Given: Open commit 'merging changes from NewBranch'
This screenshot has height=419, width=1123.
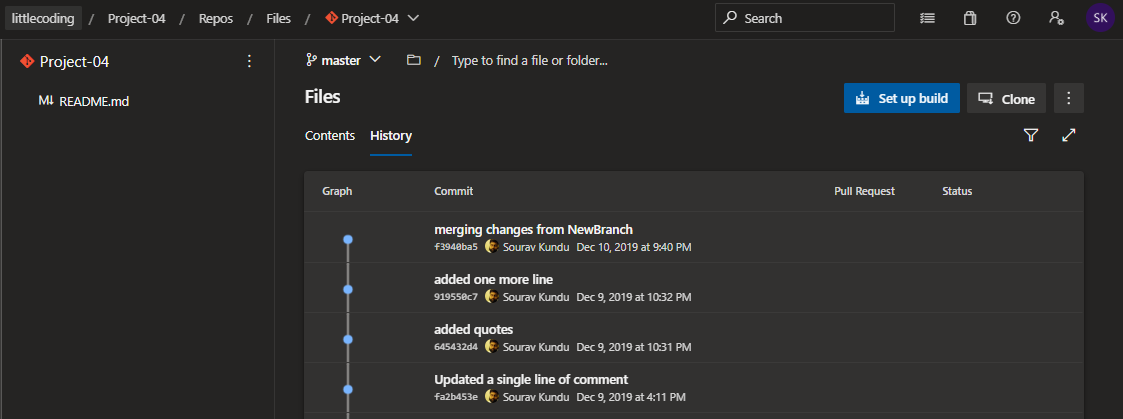Looking at the screenshot, I should coord(533,229).
